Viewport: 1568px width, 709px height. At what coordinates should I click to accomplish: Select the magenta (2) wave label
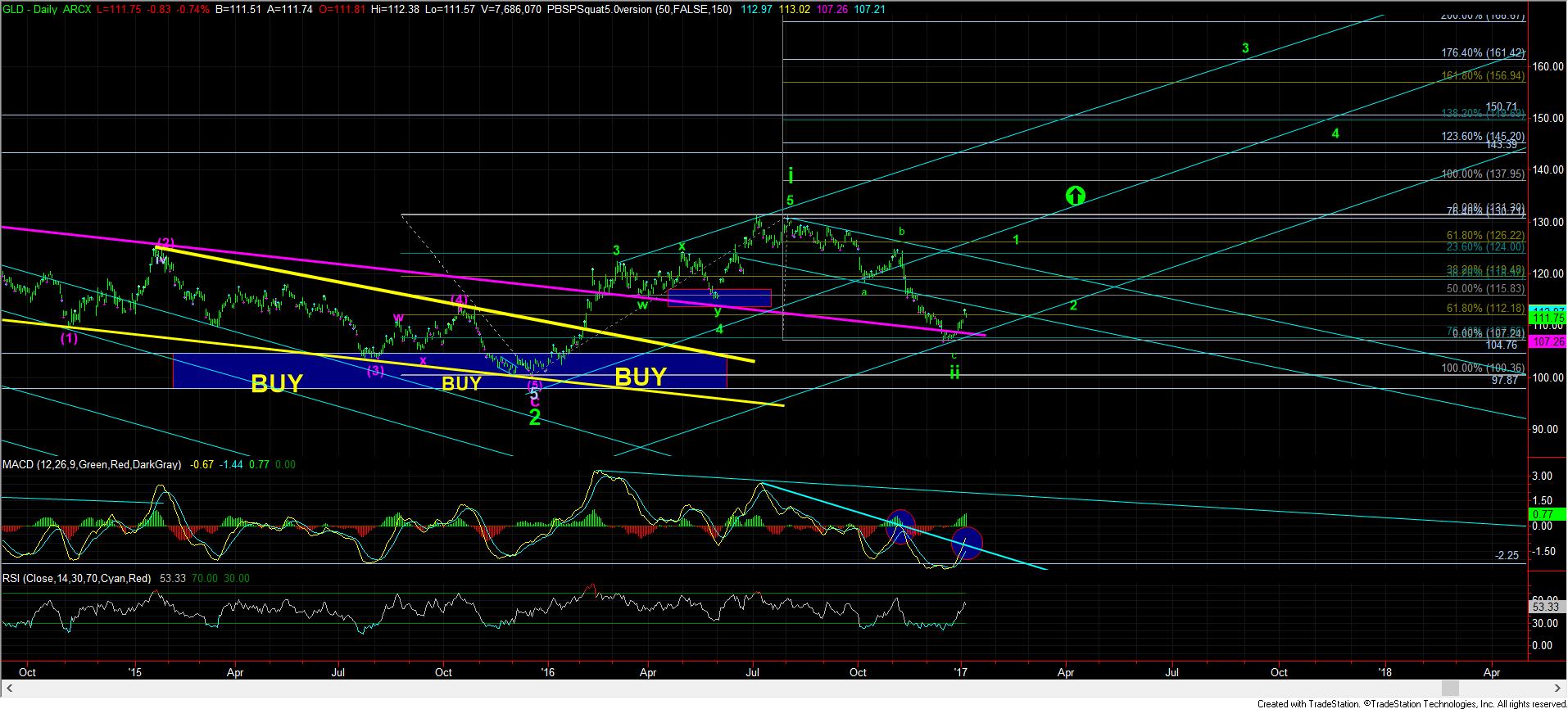coord(165,243)
